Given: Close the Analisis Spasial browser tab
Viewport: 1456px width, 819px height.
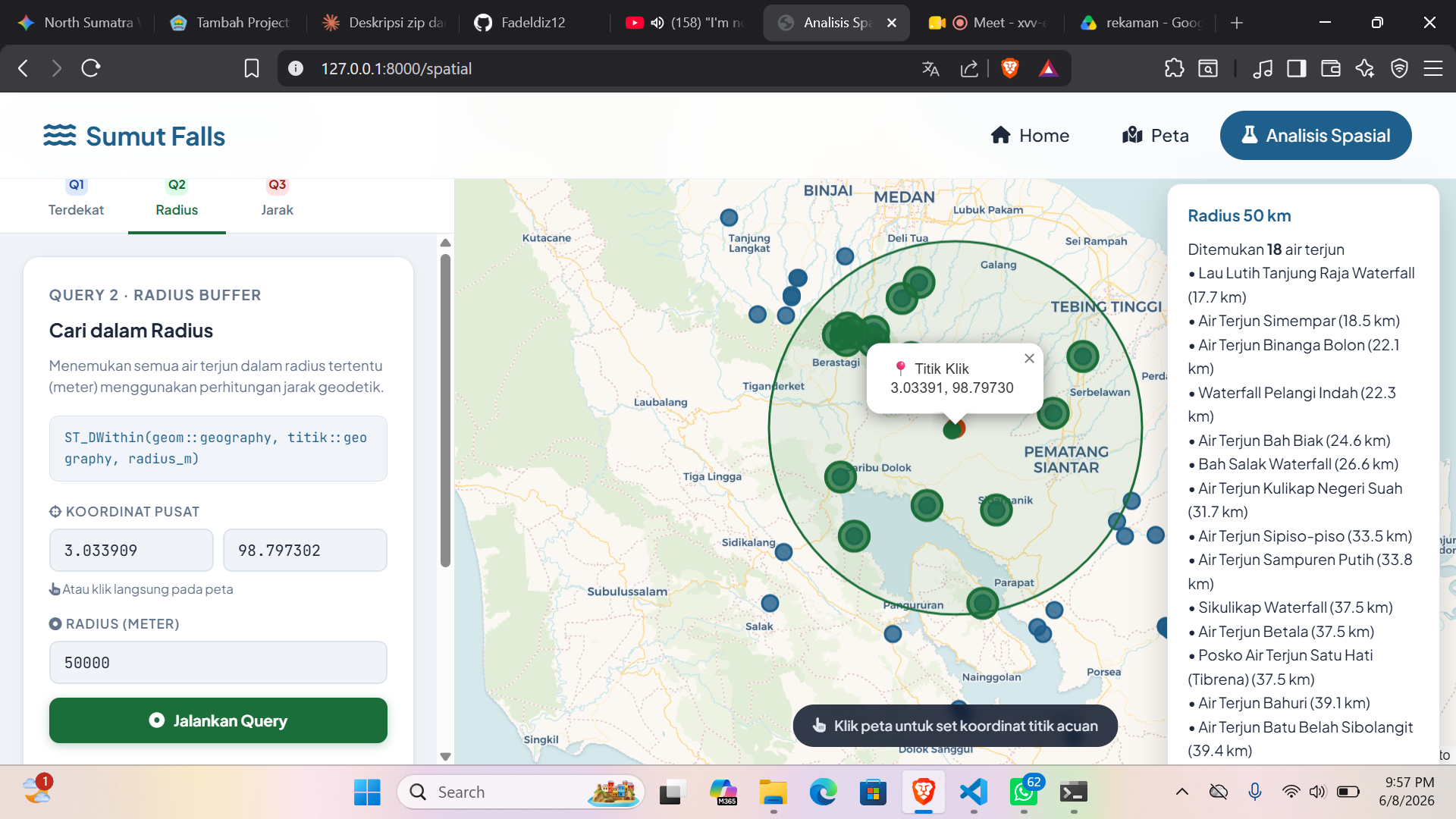Looking at the screenshot, I should pos(892,23).
